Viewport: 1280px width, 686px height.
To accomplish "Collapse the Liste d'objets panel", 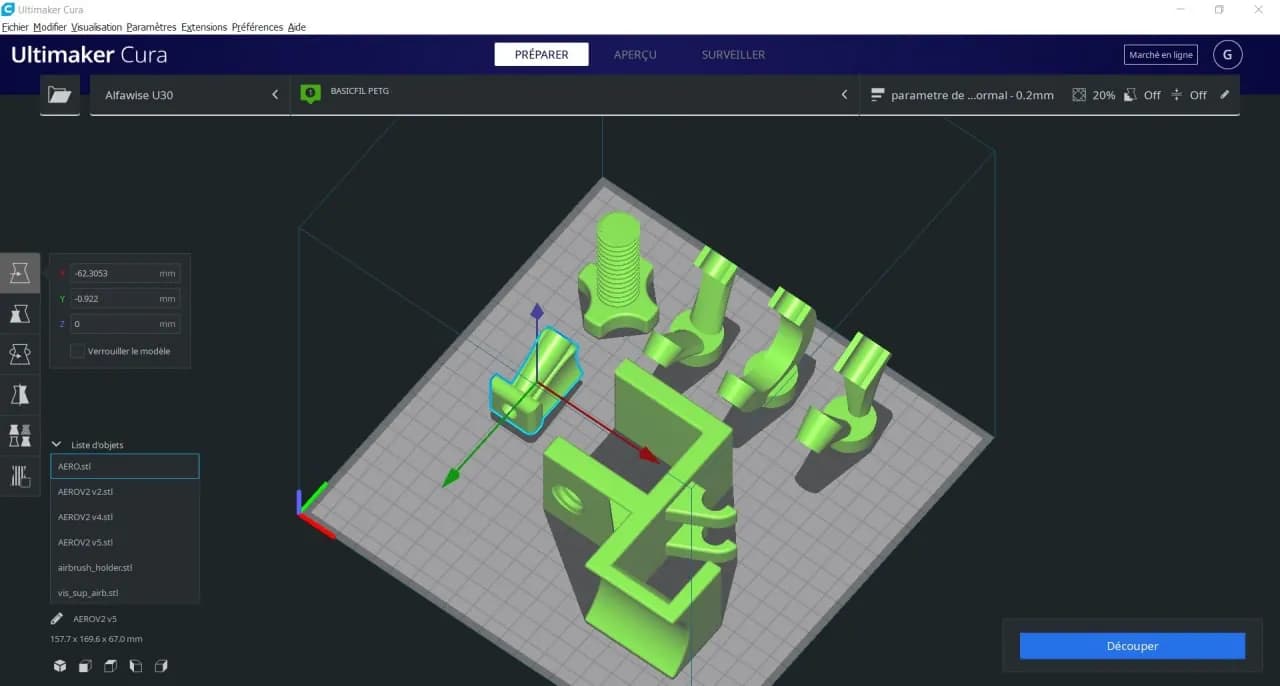I will [x=55, y=444].
